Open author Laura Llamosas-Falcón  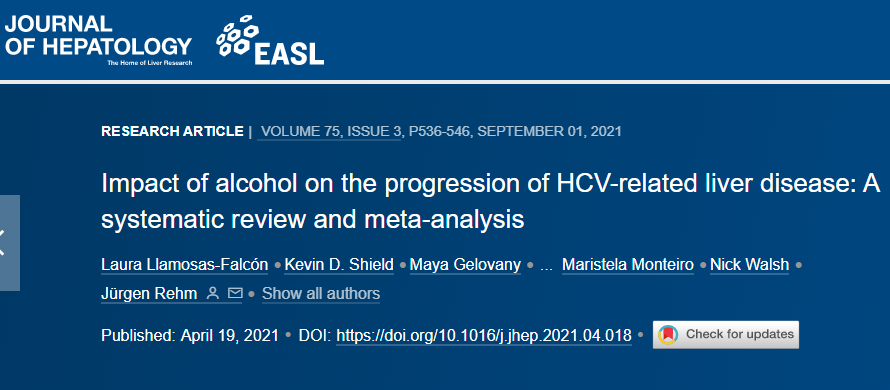(184, 265)
